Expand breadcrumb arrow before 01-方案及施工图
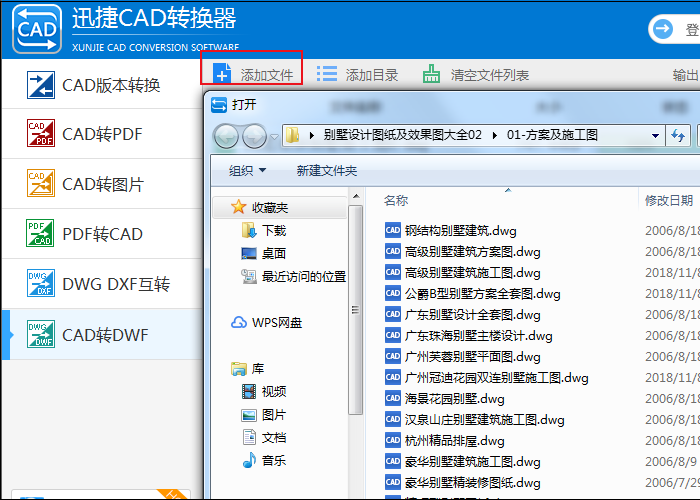 pos(495,135)
